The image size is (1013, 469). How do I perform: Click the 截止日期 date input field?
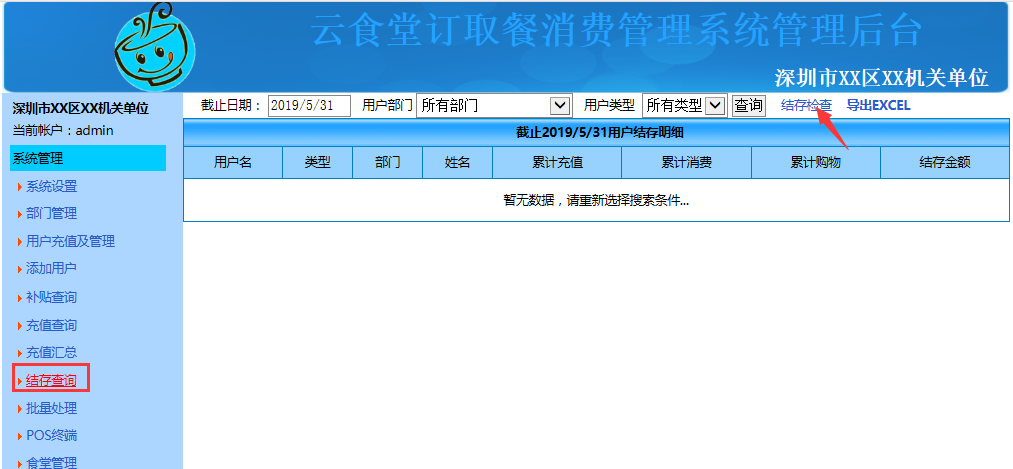309,105
